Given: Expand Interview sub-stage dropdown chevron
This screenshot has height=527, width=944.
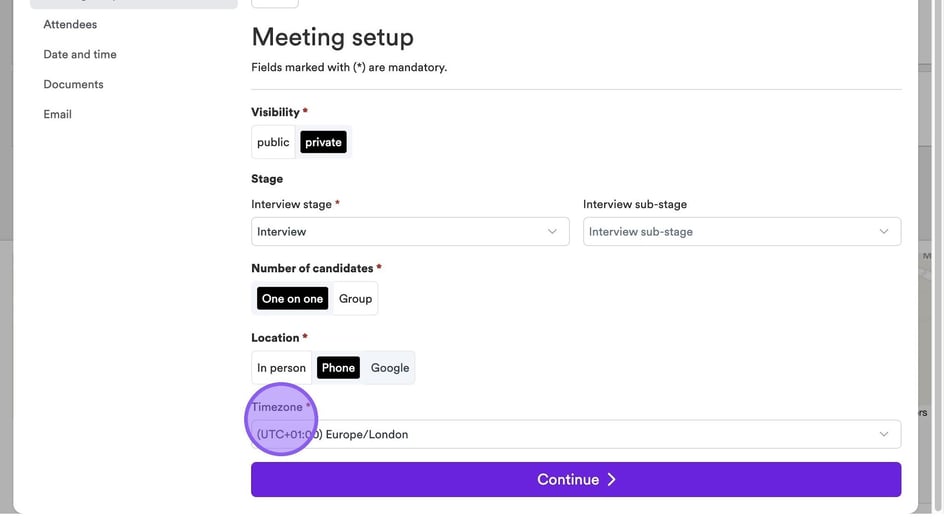Looking at the screenshot, I should click(x=884, y=232).
